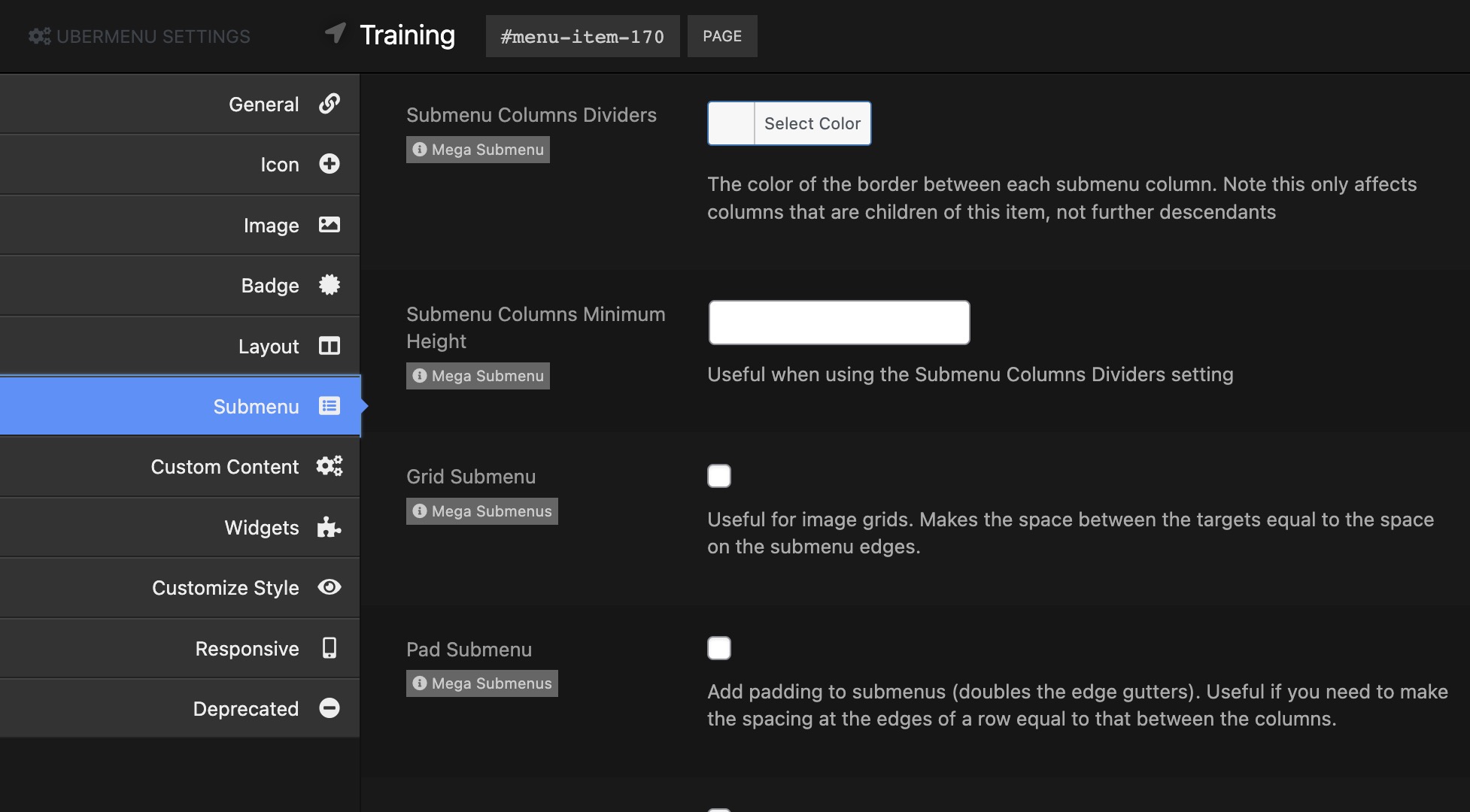The width and height of the screenshot is (1470, 812).
Task: Click the Deprecated minus-circle icon
Action: click(x=329, y=708)
